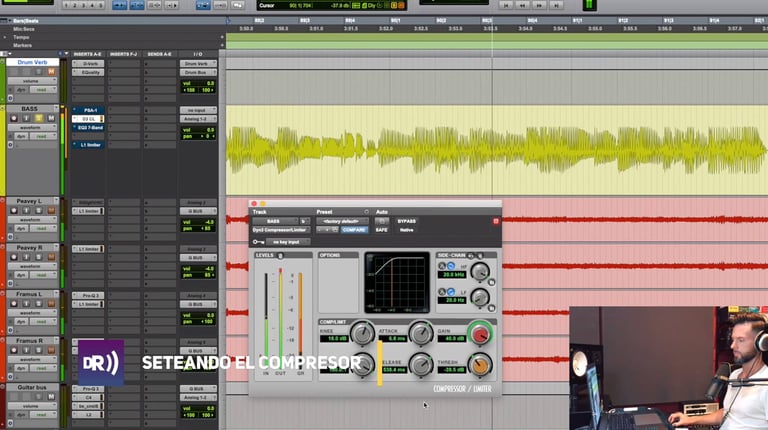The image size is (768, 430).
Task: Unmute the Framus L track
Action: pyautogui.click(x=51, y=304)
